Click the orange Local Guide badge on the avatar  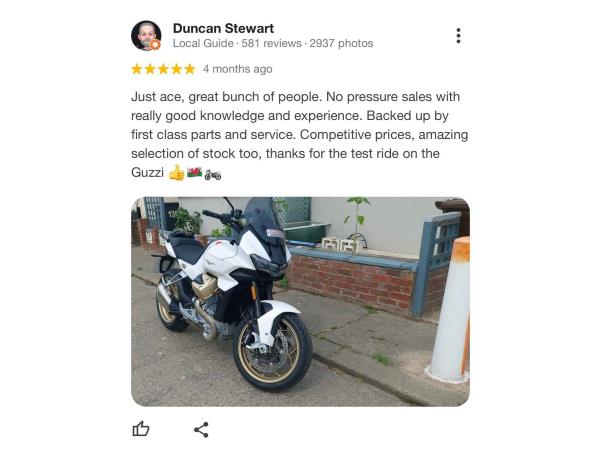[155, 45]
